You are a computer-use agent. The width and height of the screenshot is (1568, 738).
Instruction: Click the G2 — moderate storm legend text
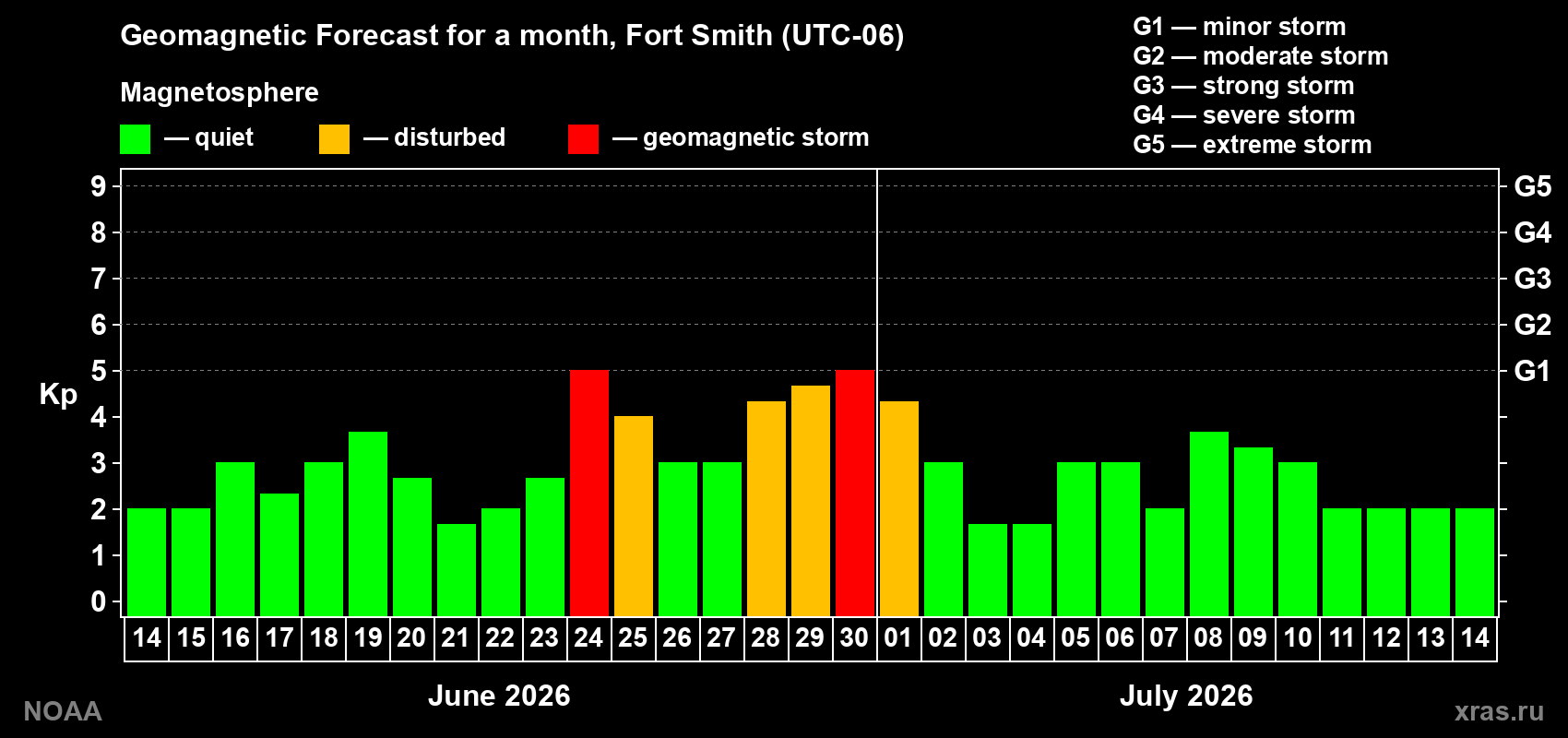point(1261,56)
